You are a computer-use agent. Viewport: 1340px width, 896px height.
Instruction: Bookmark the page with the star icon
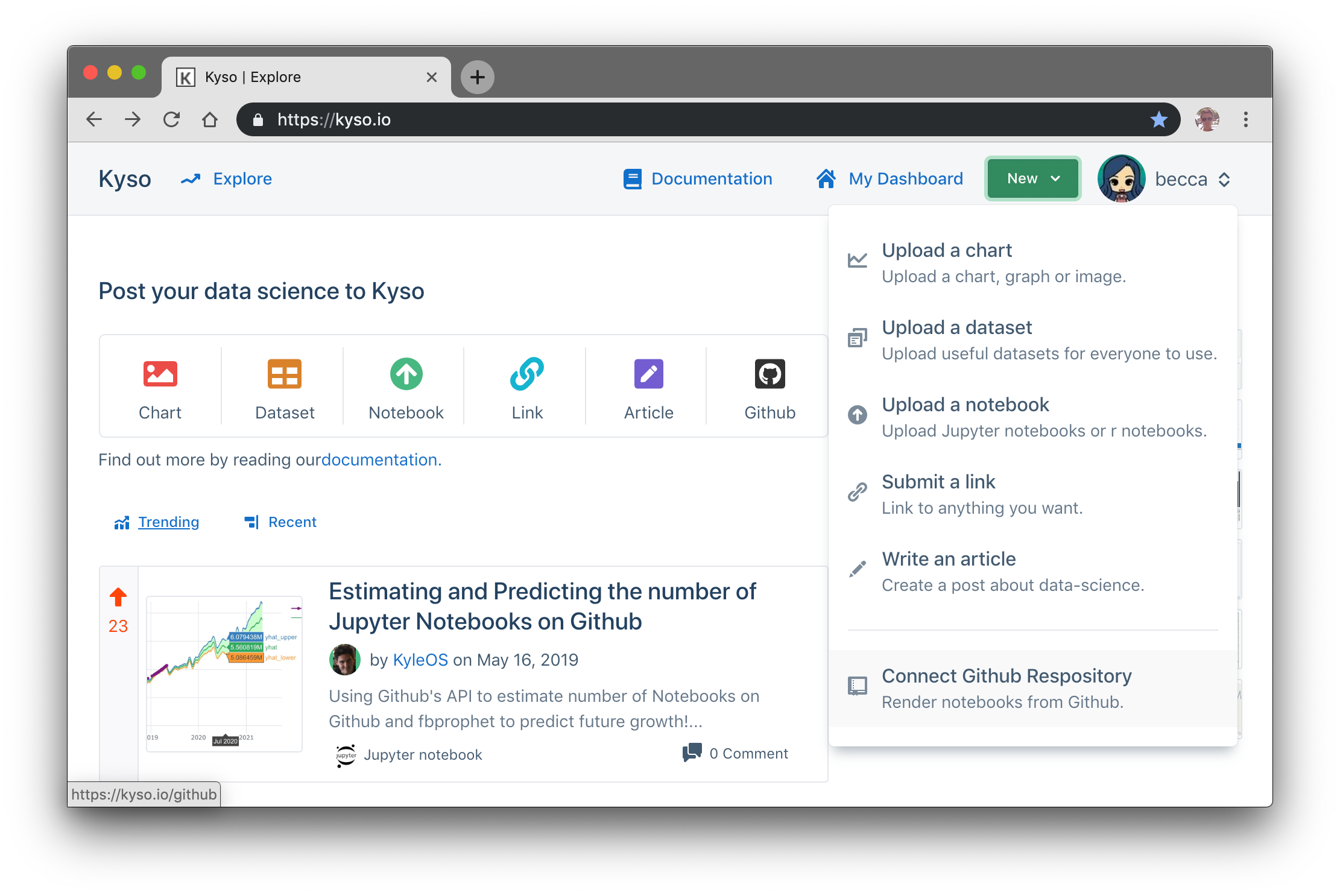click(x=1158, y=119)
